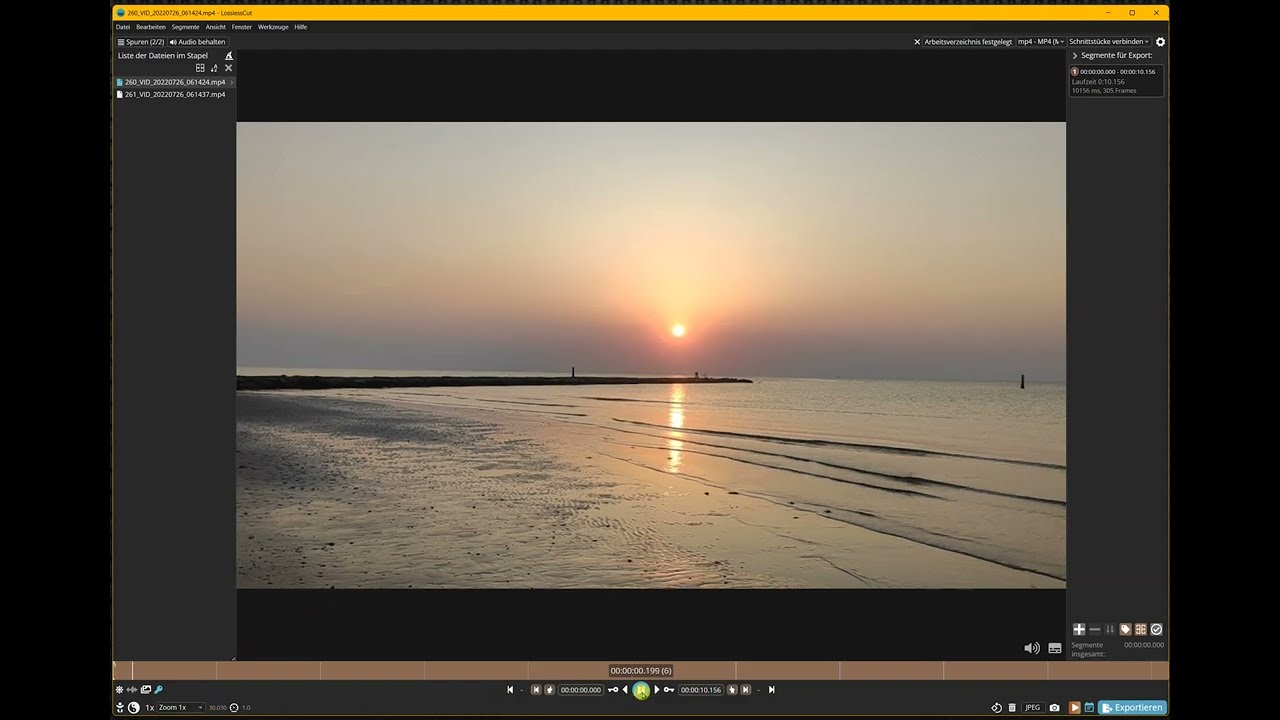Open the Zoom 1x dropdown

pos(180,708)
